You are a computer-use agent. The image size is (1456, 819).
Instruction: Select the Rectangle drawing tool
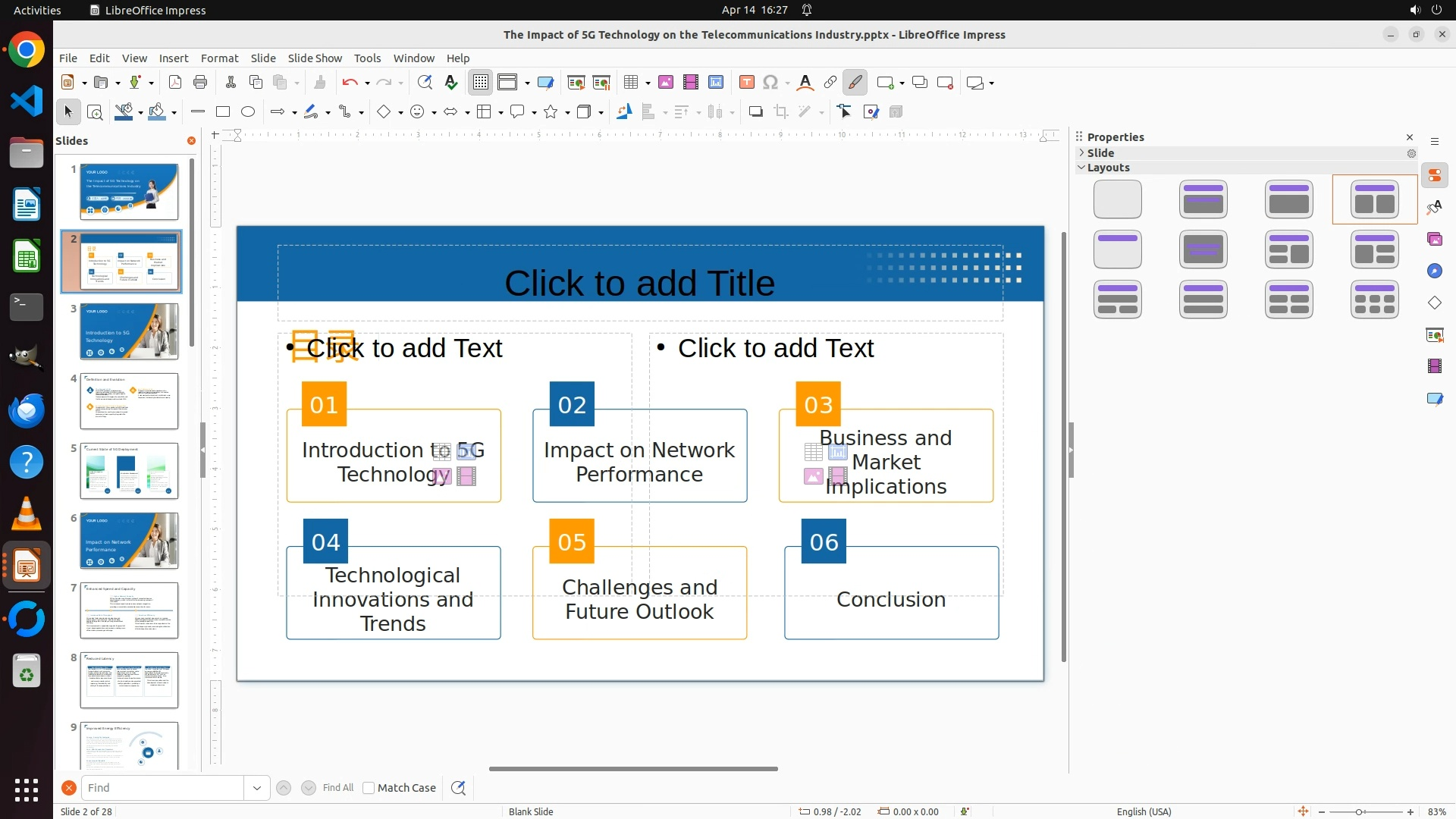(223, 112)
